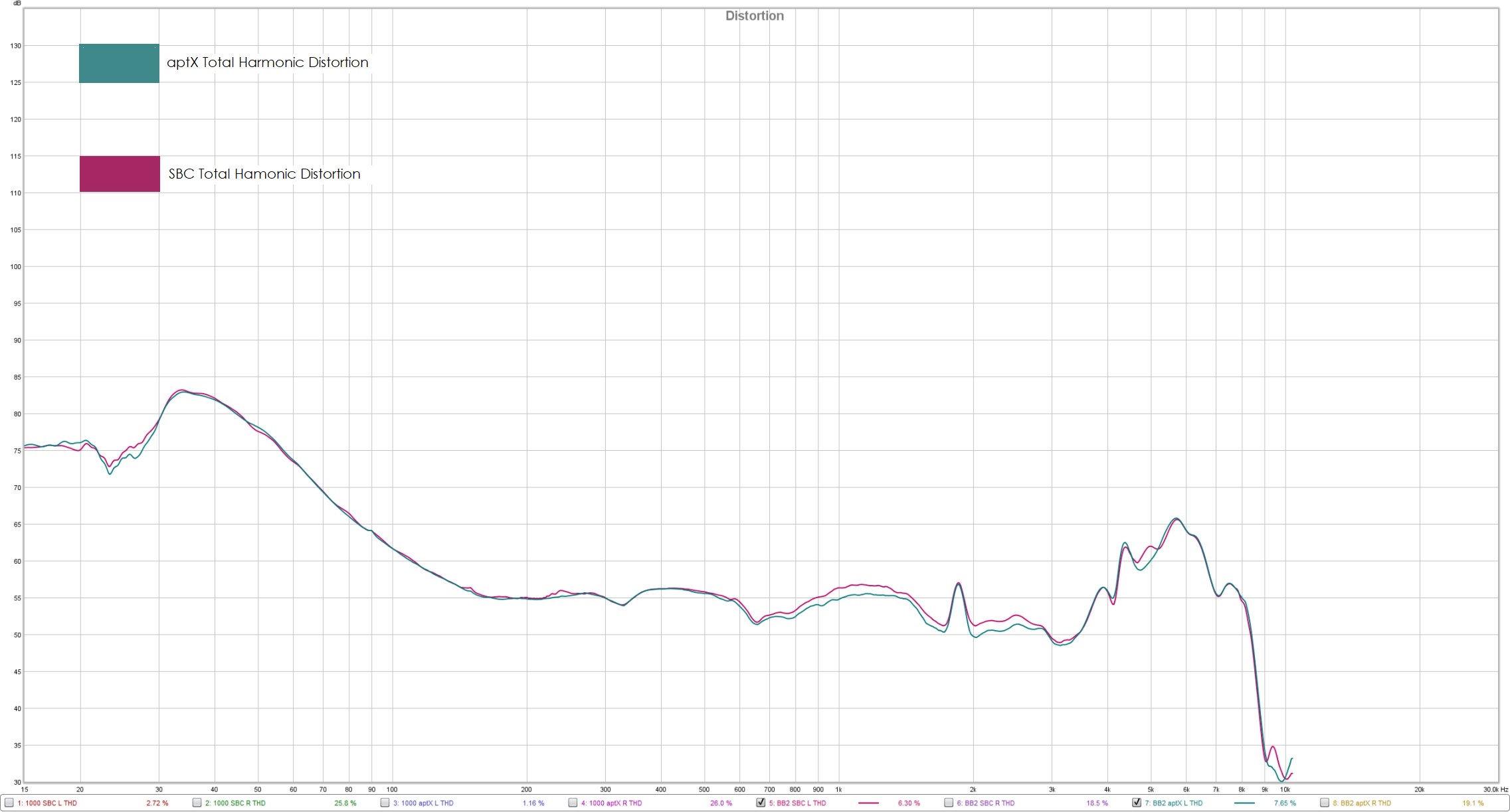
Task: Select the SBC Total Hamonic Distortion label
Action: pos(264,174)
